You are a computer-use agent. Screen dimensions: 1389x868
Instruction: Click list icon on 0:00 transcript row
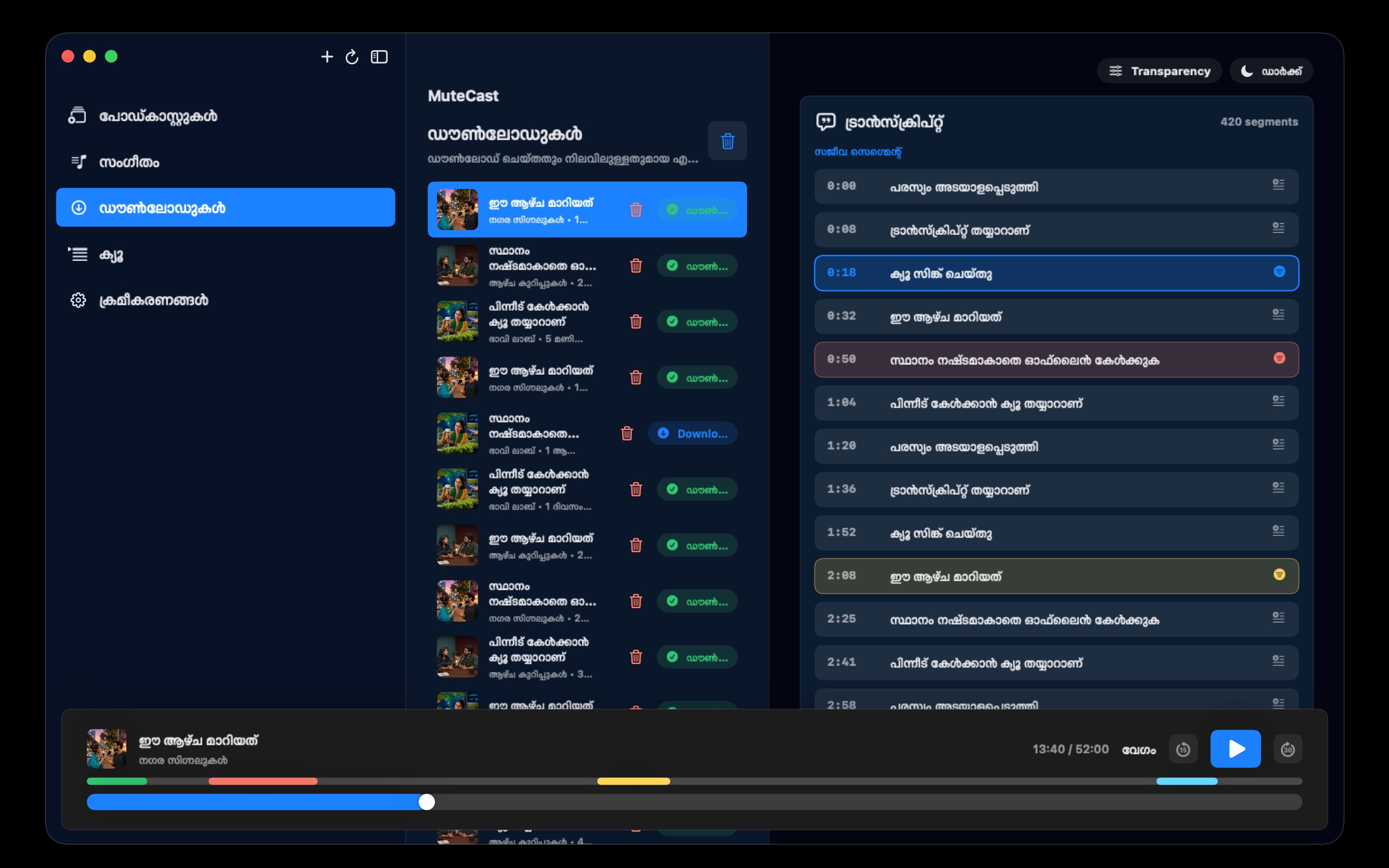click(x=1278, y=184)
